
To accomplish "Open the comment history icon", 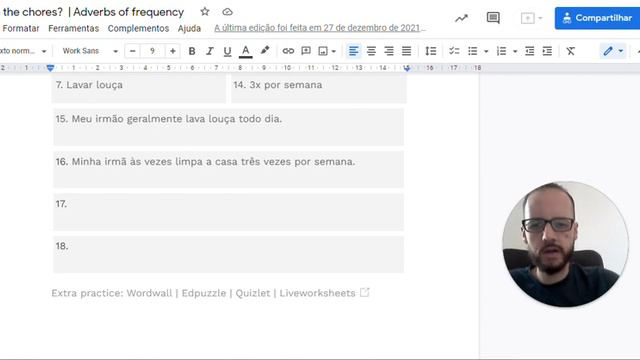I will pos(493,18).
